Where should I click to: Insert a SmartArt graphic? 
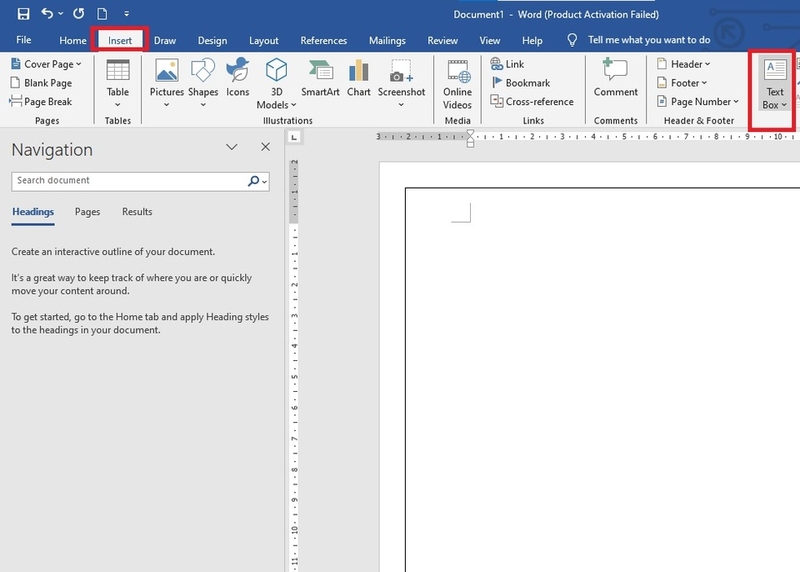pyautogui.click(x=320, y=80)
